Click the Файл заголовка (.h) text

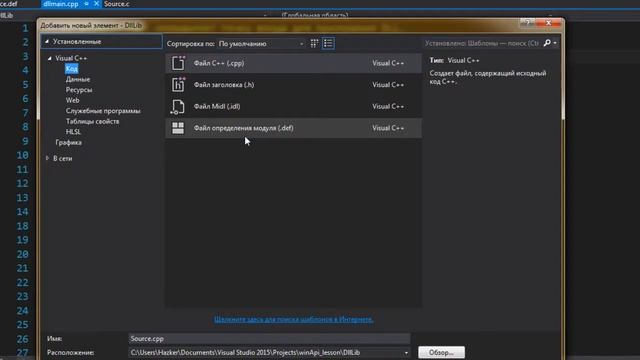[x=224, y=85]
